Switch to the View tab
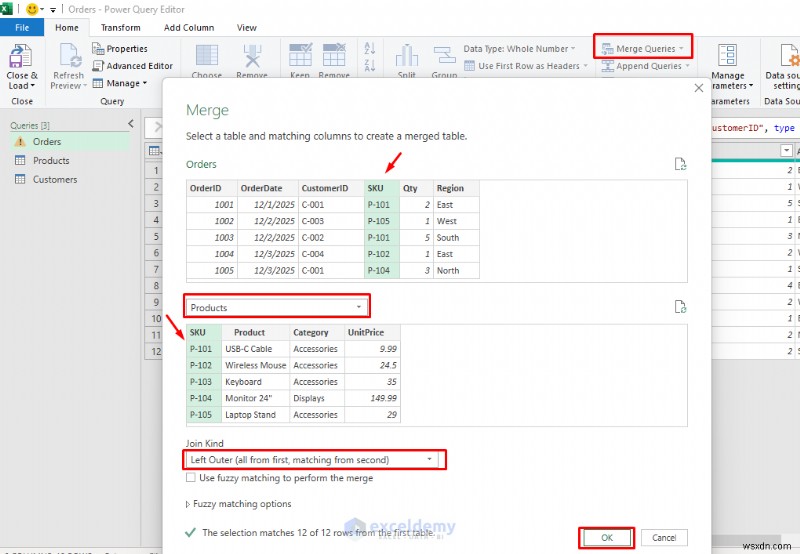The image size is (800, 554). (246, 28)
